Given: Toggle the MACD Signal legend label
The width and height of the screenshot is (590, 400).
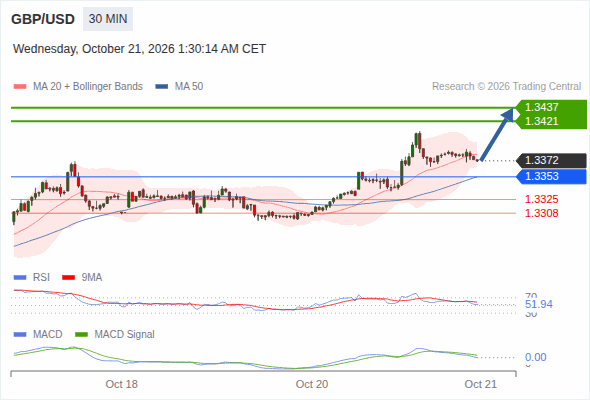Looking at the screenshot, I should [125, 335].
